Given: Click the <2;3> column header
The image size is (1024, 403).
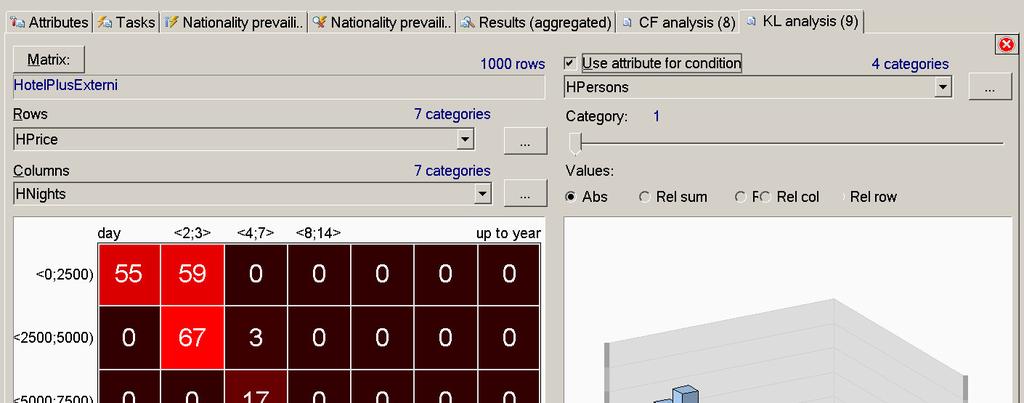Looking at the screenshot, I should [x=192, y=233].
